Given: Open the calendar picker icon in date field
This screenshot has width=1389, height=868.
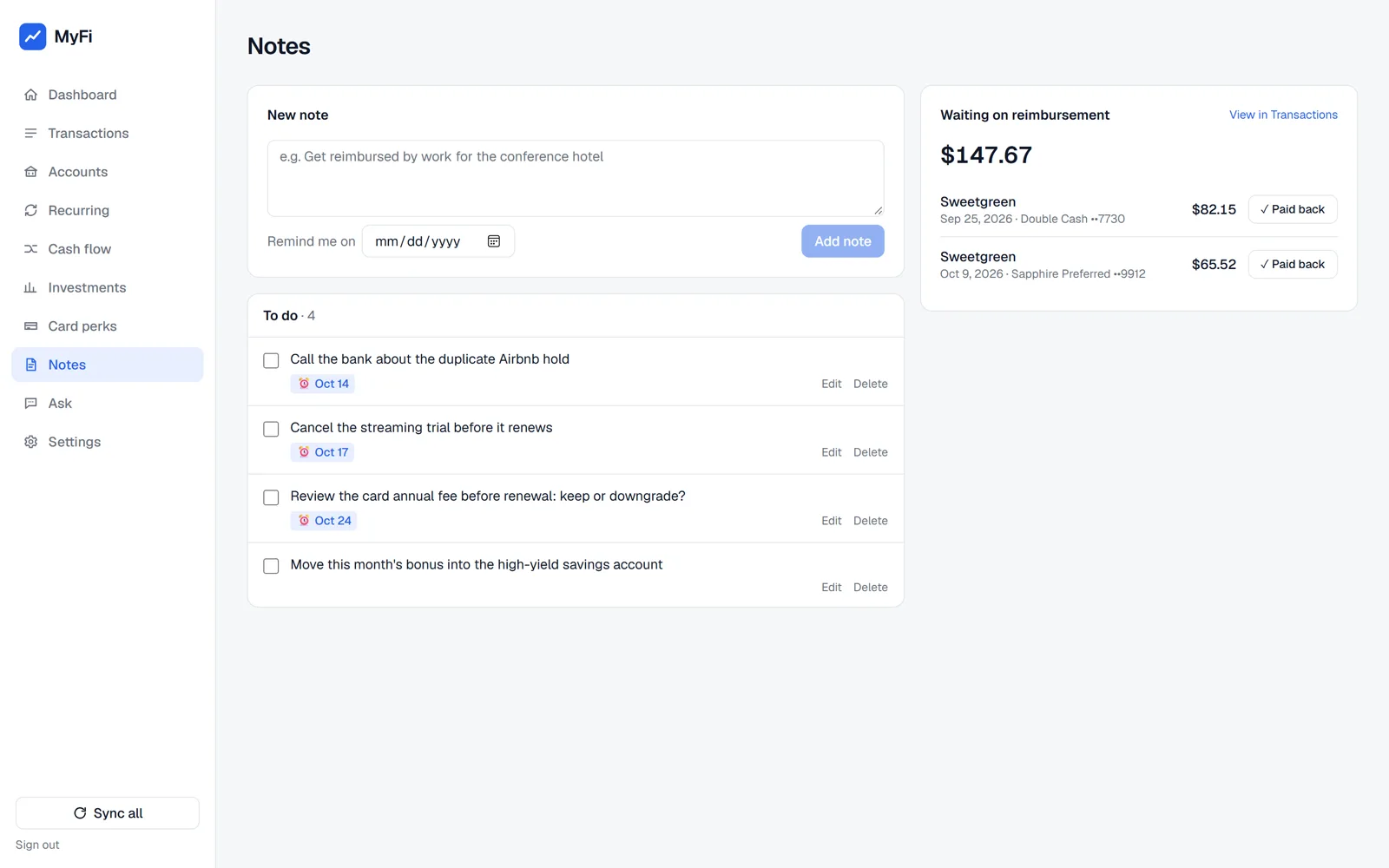Looking at the screenshot, I should (x=494, y=241).
